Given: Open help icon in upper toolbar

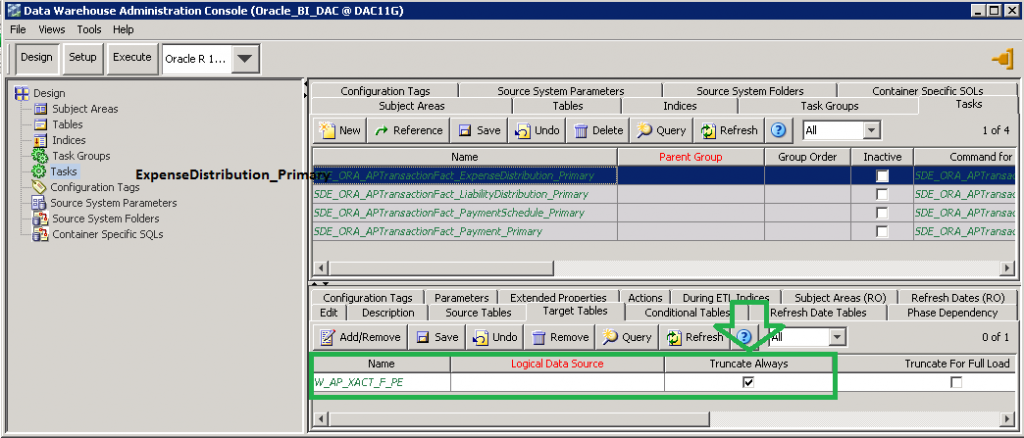Looking at the screenshot, I should pos(777,131).
